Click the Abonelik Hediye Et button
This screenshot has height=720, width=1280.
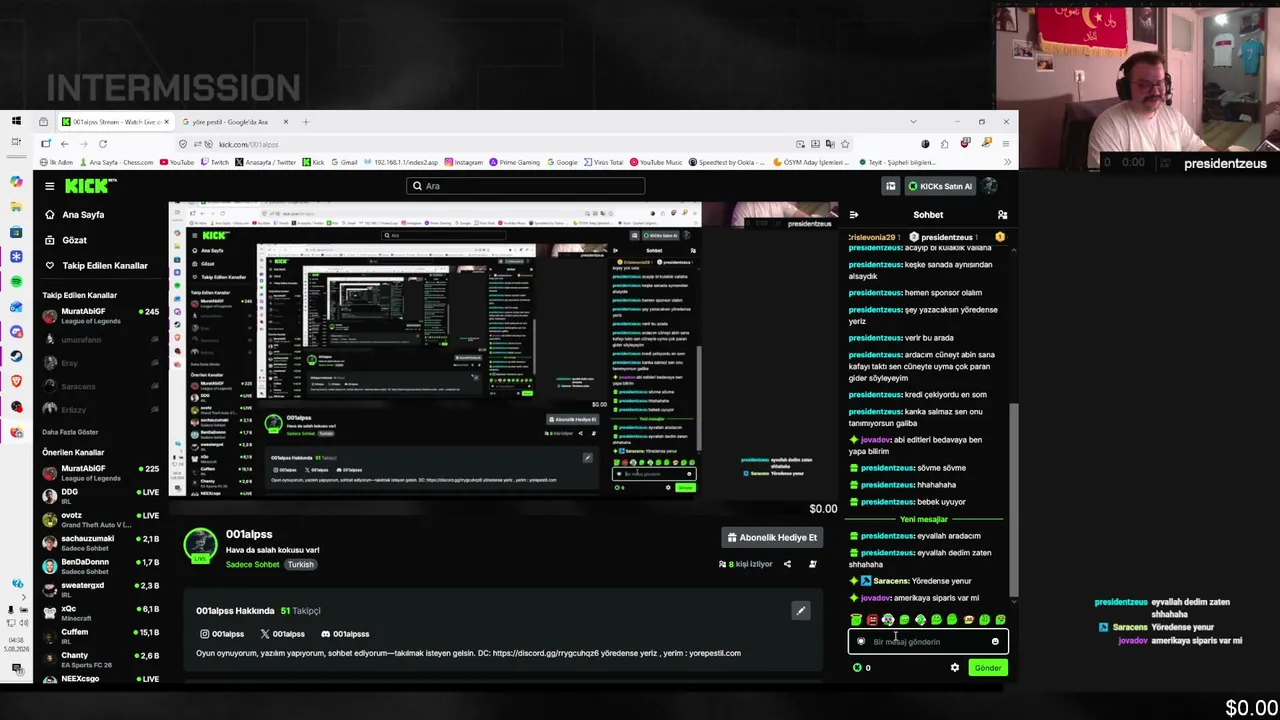(x=772, y=538)
